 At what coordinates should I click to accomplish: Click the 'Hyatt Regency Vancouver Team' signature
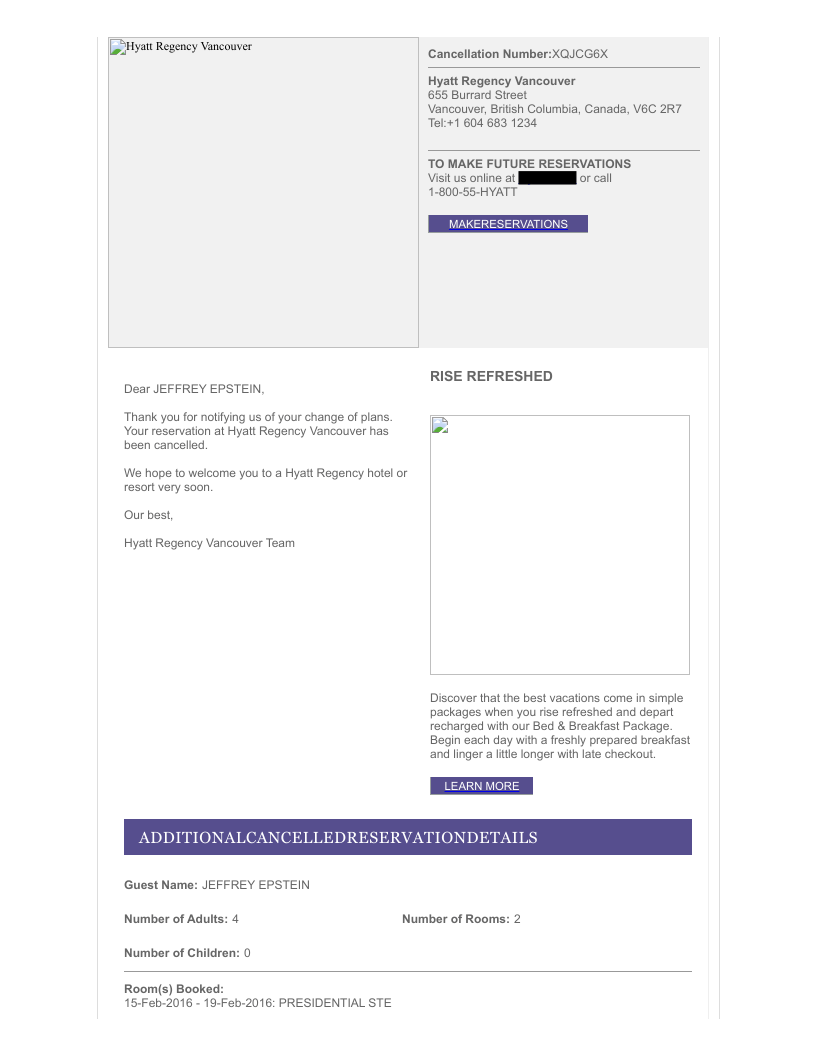tap(209, 543)
